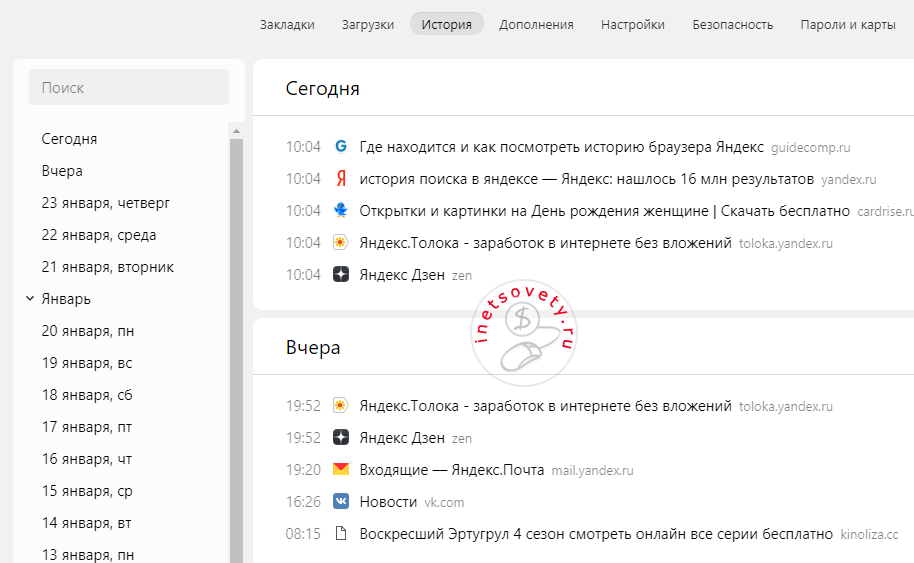
Task: Collapse the Январь month group
Action: [30, 298]
